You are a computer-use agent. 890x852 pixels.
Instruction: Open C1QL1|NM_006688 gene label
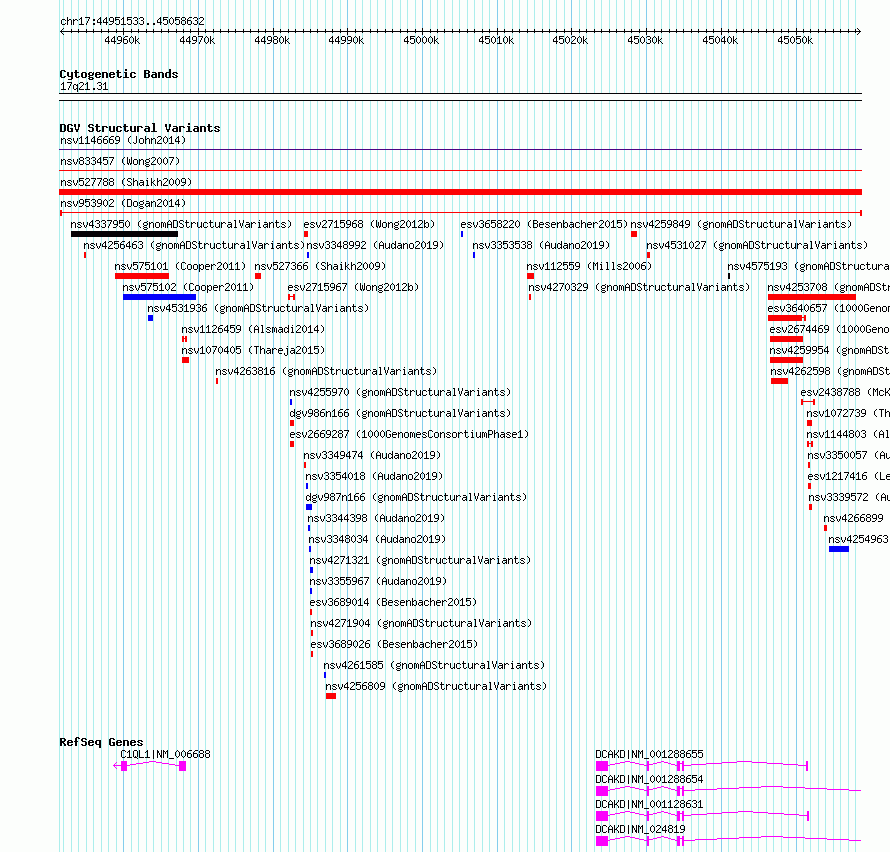(x=165, y=754)
